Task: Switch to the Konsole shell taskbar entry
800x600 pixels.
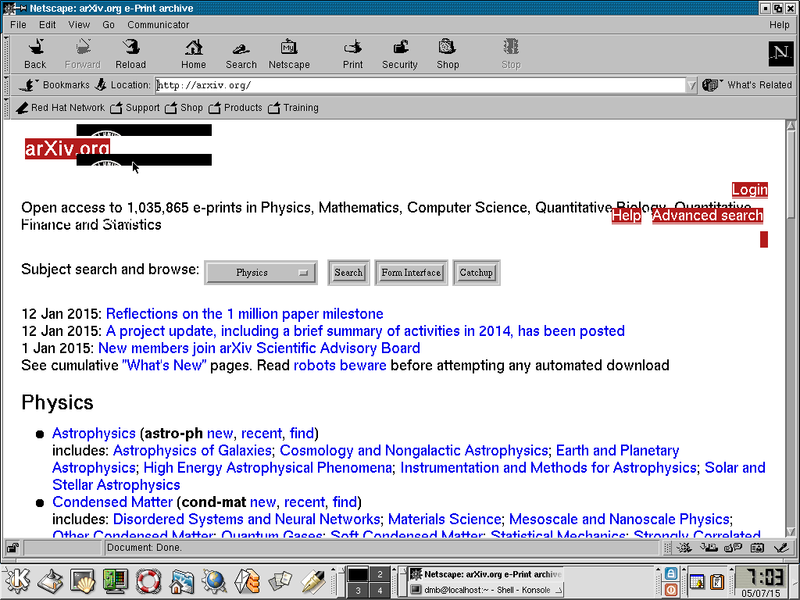Action: pos(486,590)
